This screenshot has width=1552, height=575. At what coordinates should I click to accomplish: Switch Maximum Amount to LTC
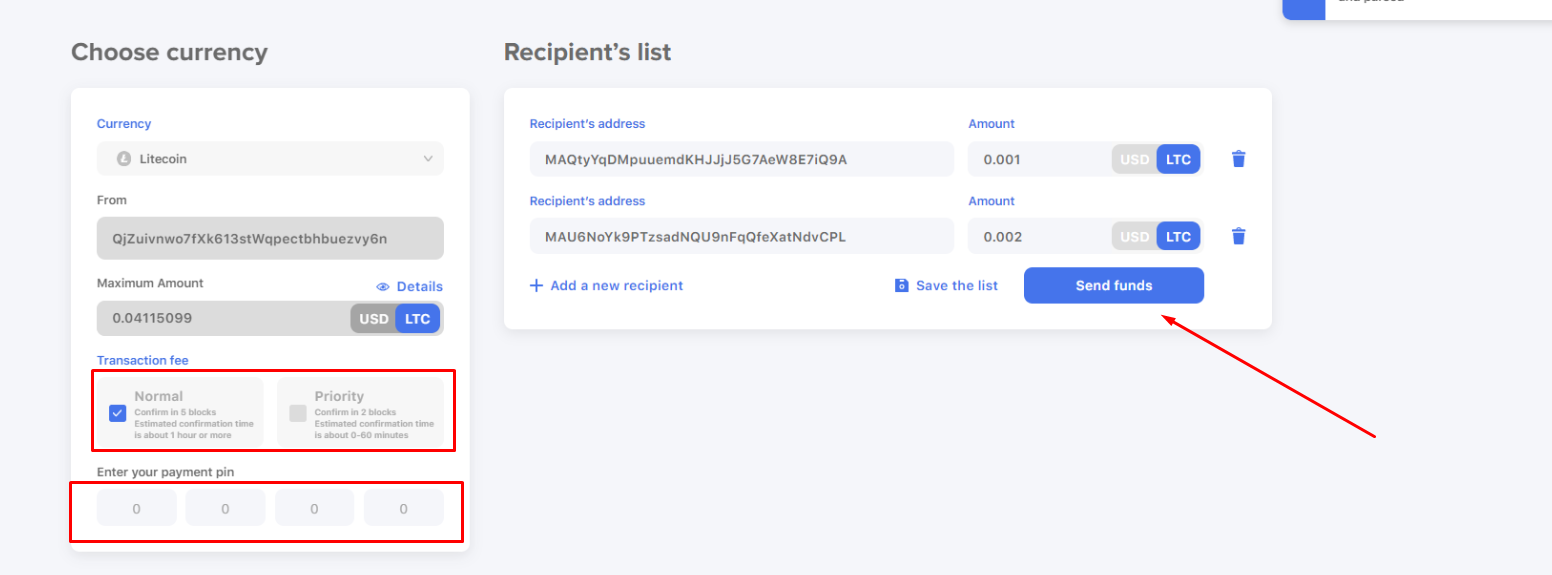click(x=418, y=319)
